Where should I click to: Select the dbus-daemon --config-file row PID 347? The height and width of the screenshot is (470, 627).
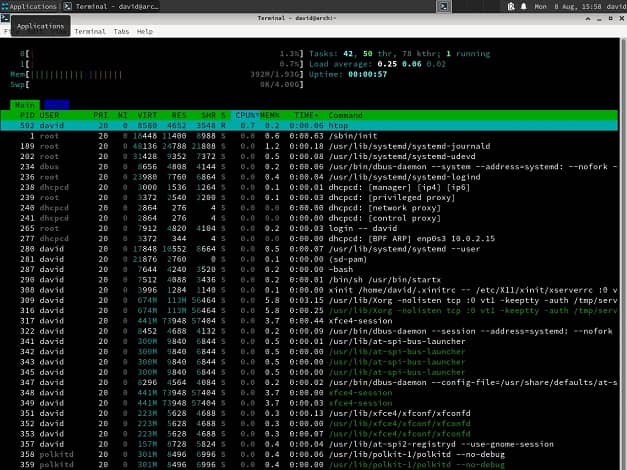(x=309, y=382)
